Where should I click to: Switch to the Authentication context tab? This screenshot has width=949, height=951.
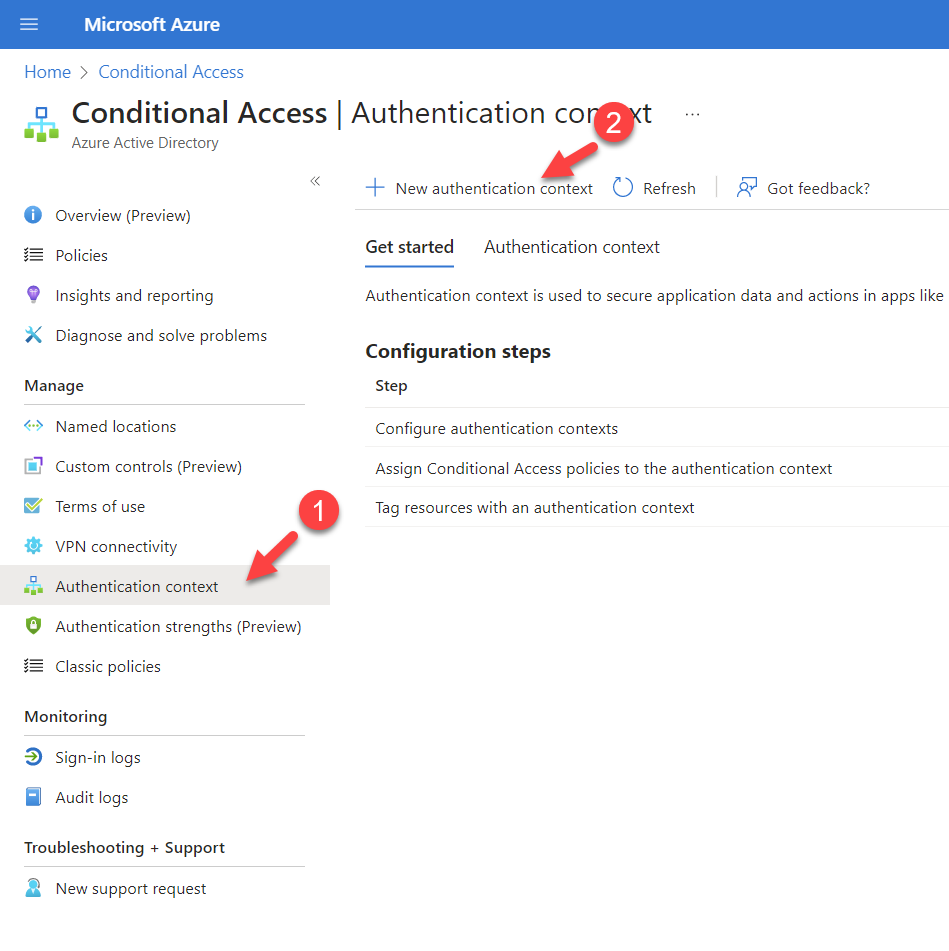click(x=571, y=247)
